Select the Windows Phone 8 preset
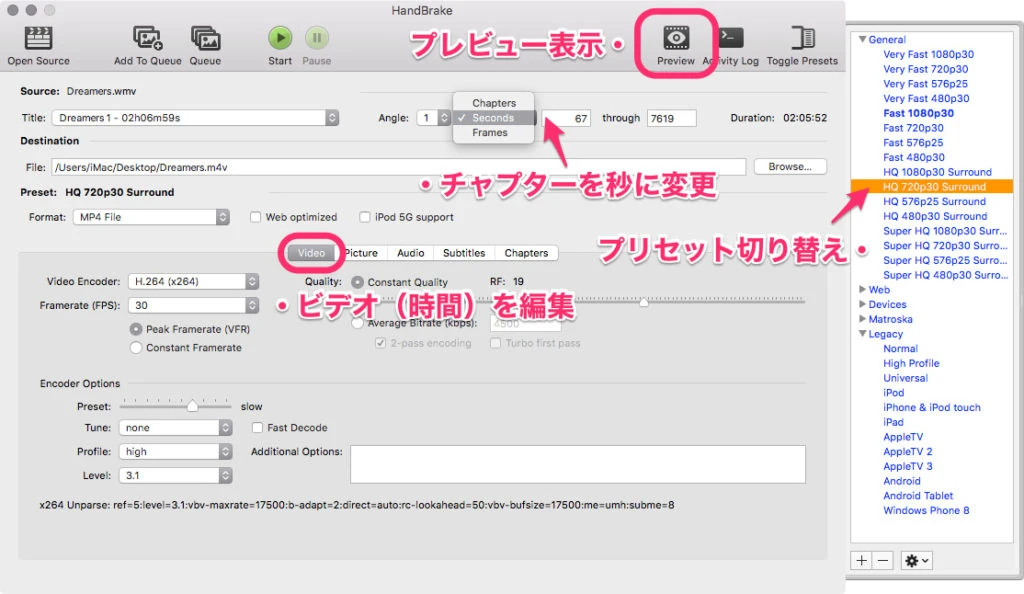This screenshot has width=1024, height=594. (x=926, y=510)
